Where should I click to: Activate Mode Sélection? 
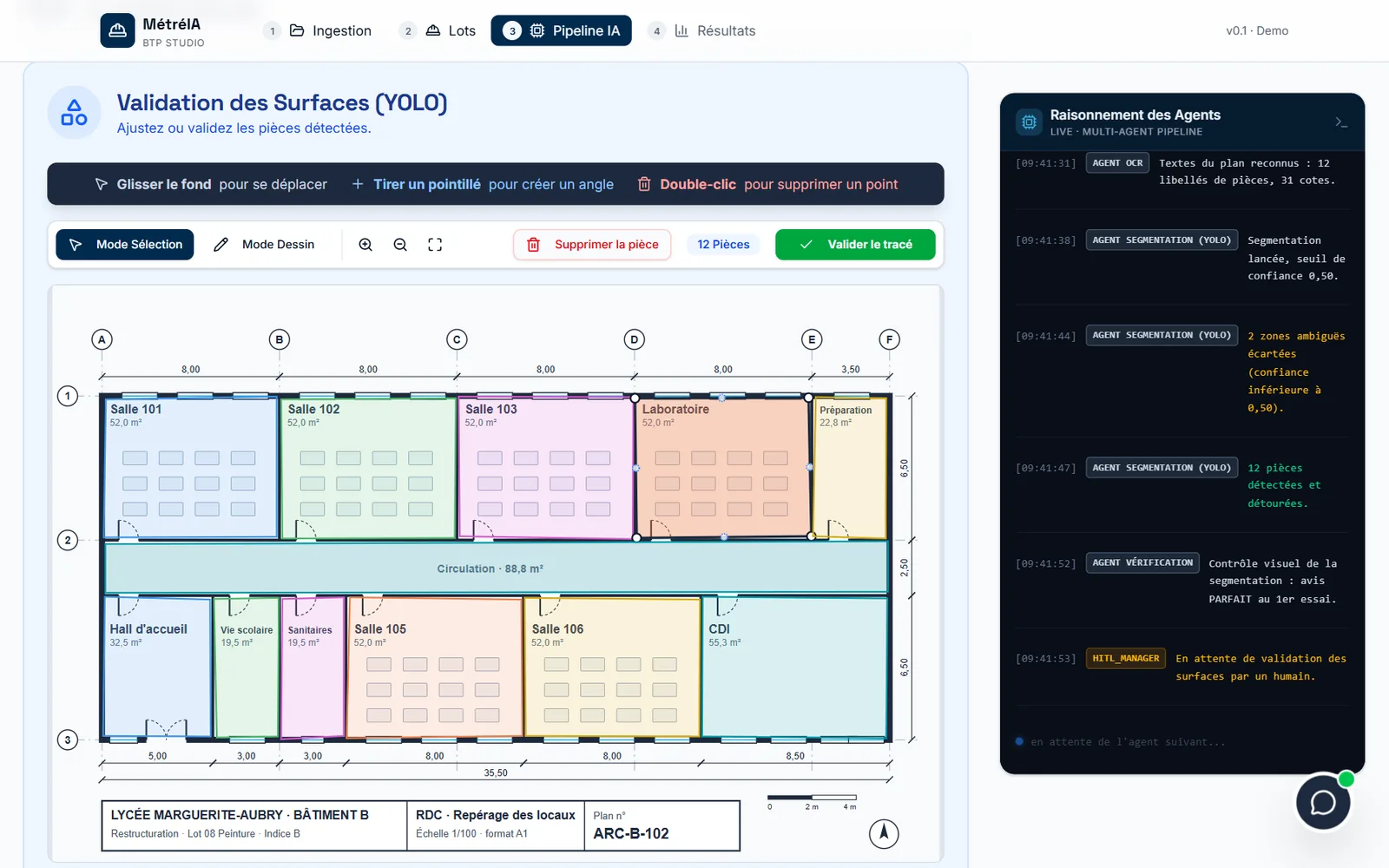tap(125, 245)
